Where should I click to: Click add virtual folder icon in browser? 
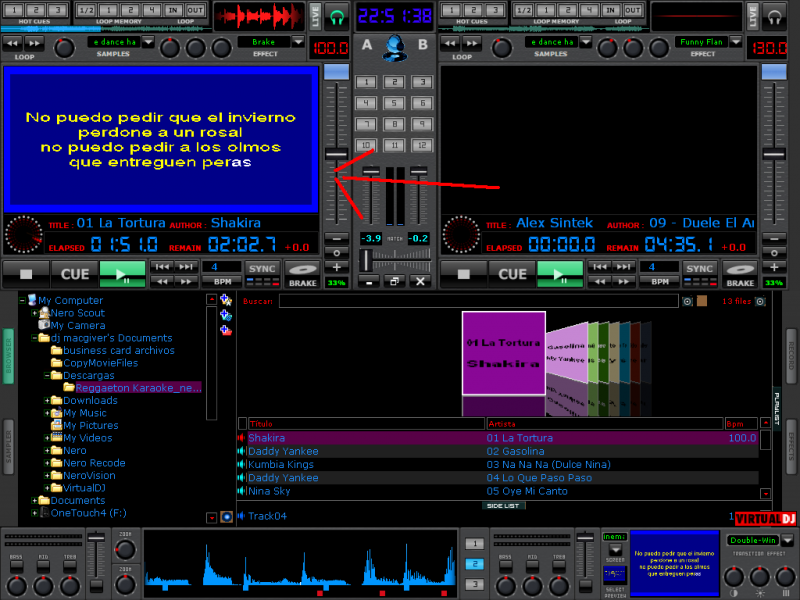[x=226, y=315]
